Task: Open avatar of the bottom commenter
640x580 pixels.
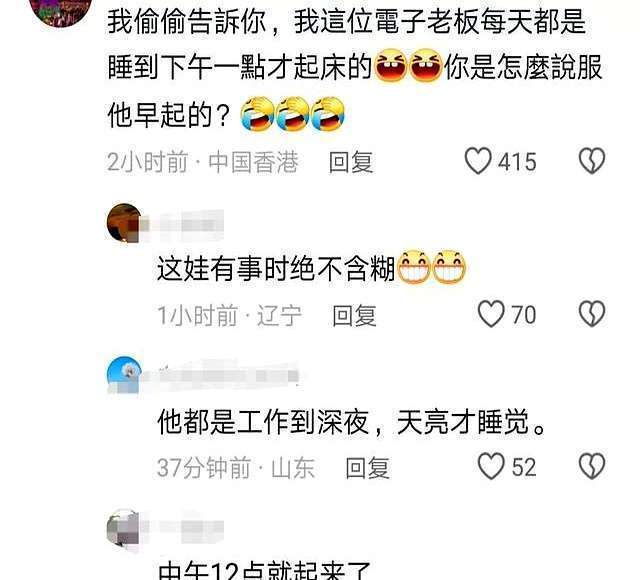Action: pyautogui.click(x=123, y=527)
